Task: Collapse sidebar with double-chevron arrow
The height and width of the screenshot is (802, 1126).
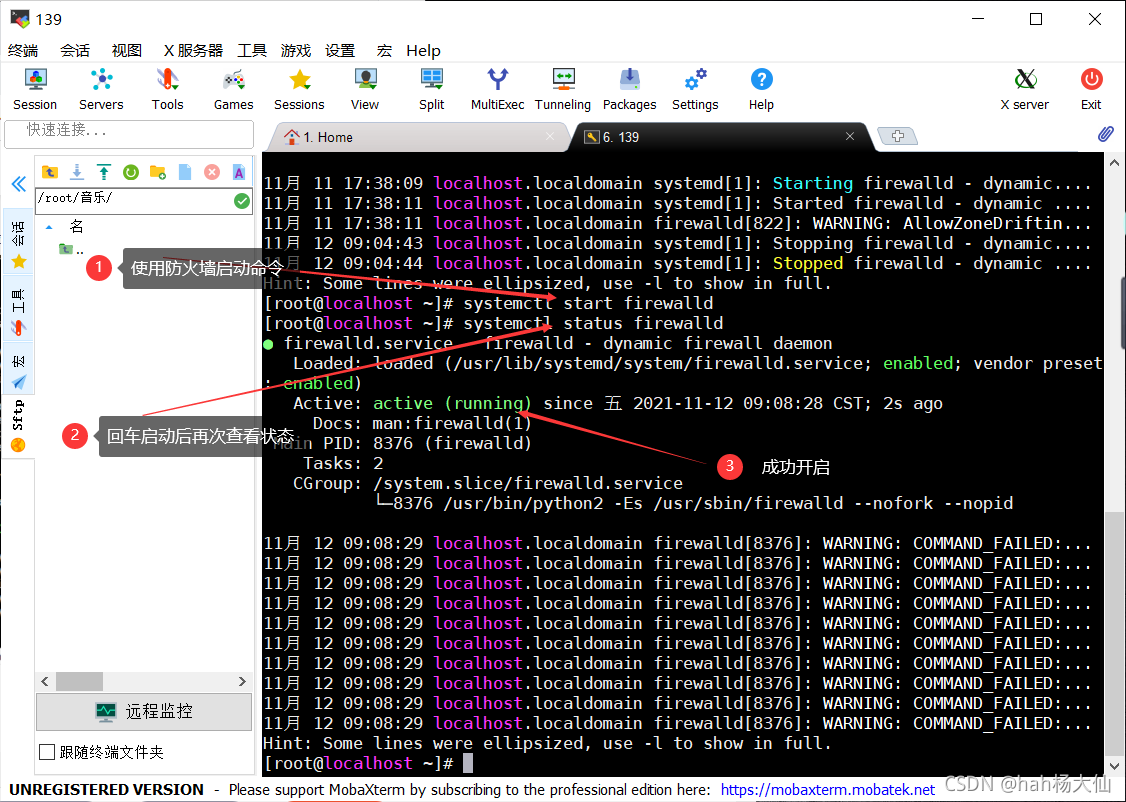Action: pos(19,184)
